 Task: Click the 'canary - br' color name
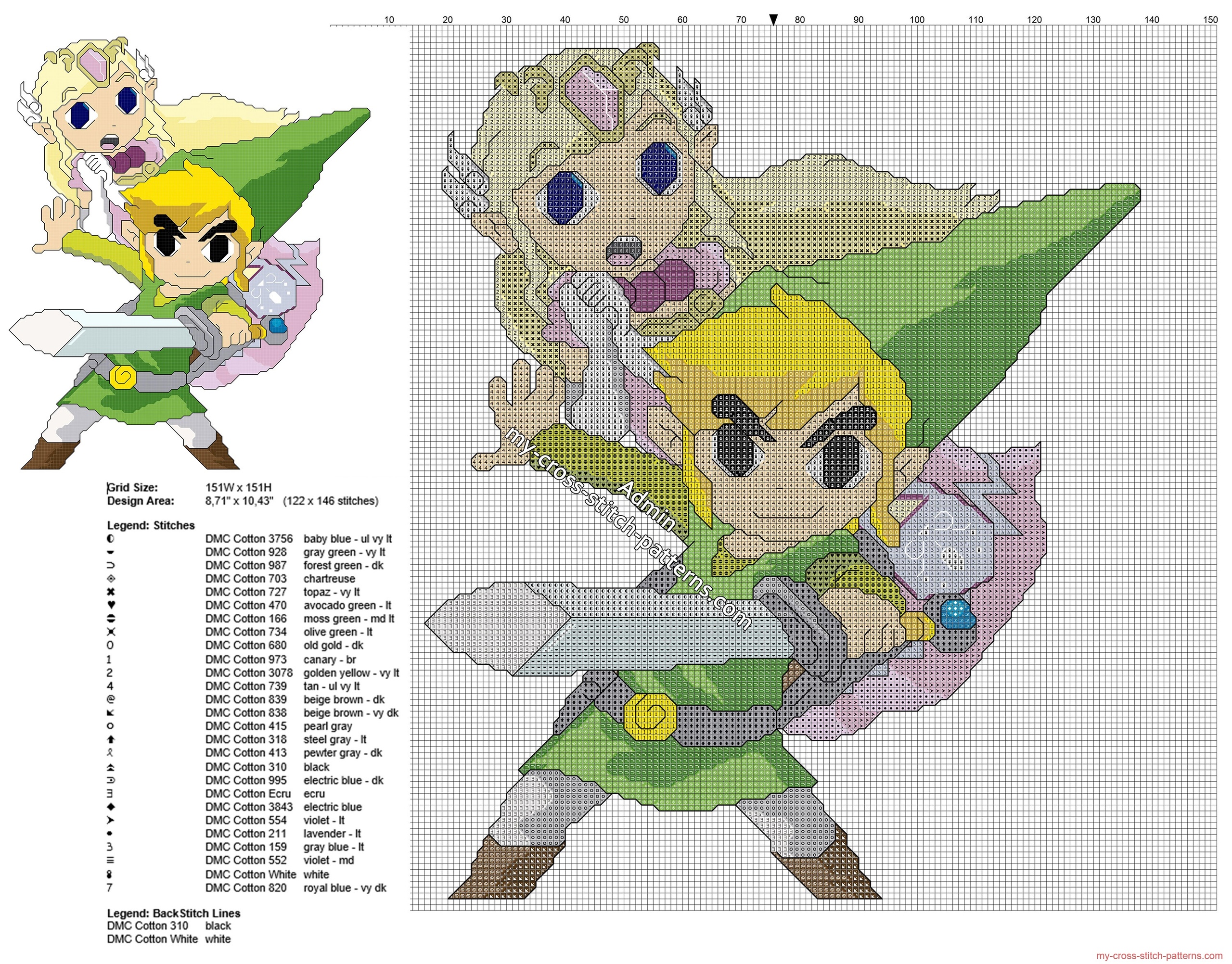pos(330,659)
